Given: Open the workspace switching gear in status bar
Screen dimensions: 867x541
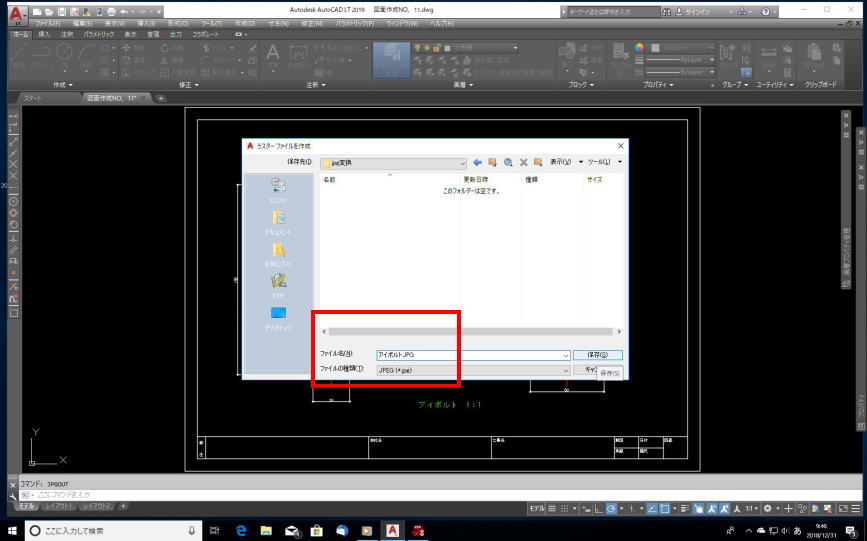Looking at the screenshot, I should point(767,508).
